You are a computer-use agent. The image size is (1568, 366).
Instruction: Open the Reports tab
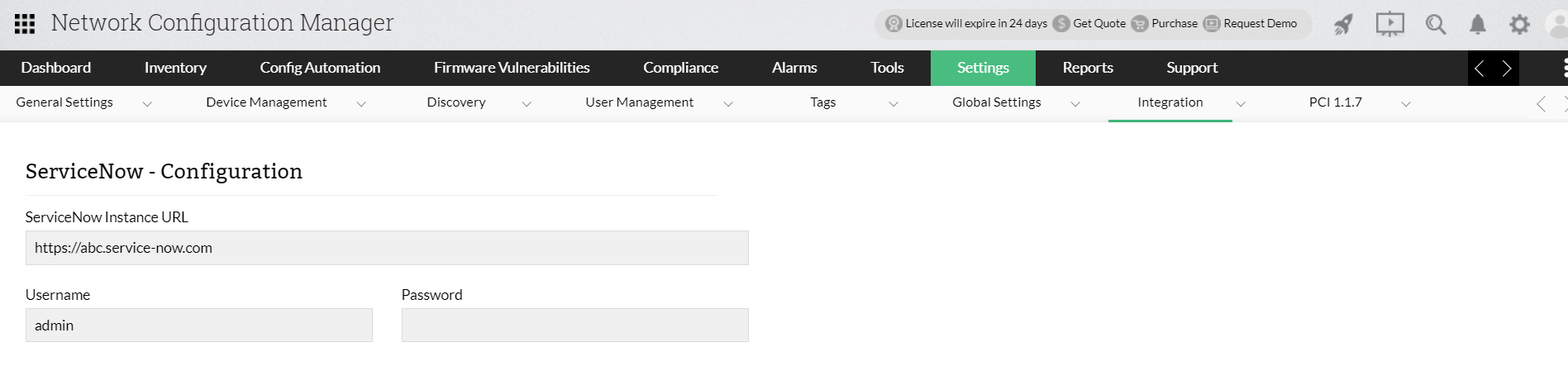click(1088, 68)
